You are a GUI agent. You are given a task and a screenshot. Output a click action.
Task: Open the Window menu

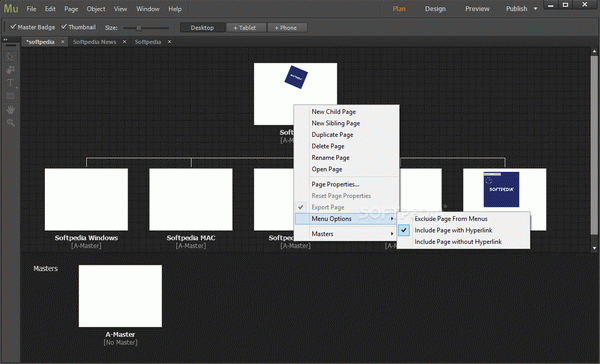point(148,9)
